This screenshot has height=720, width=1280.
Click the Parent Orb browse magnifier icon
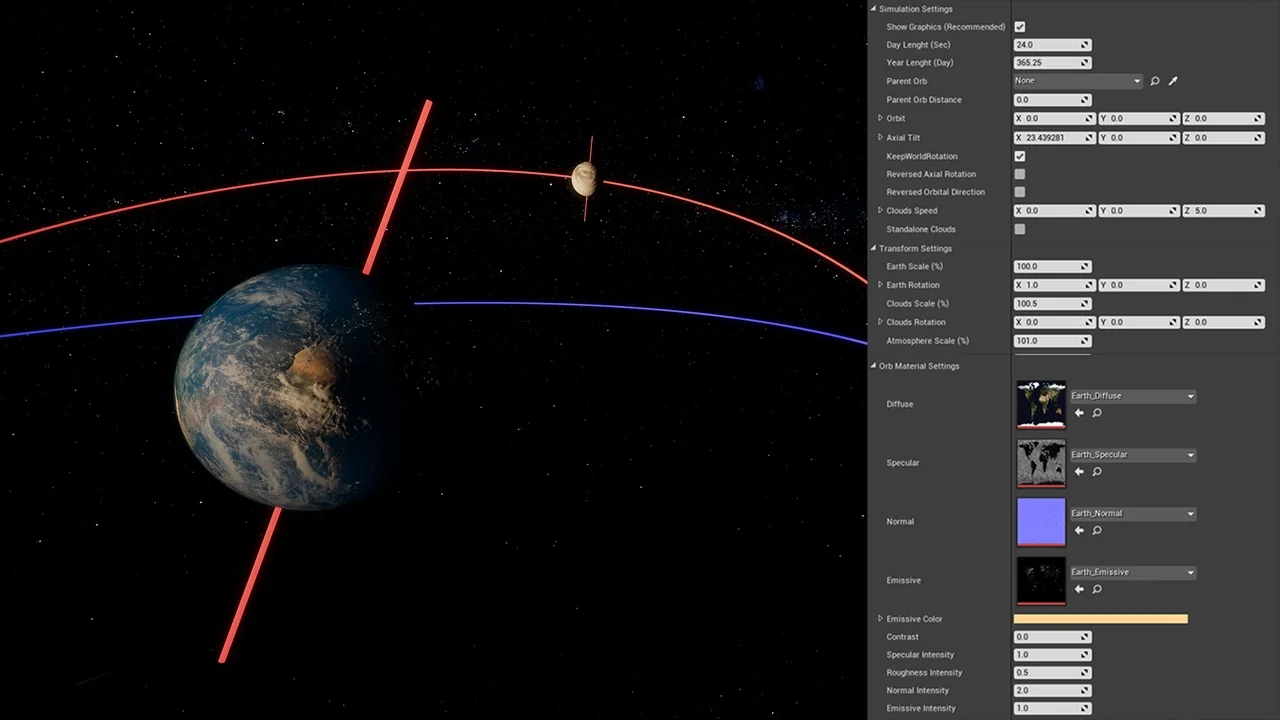point(1155,81)
